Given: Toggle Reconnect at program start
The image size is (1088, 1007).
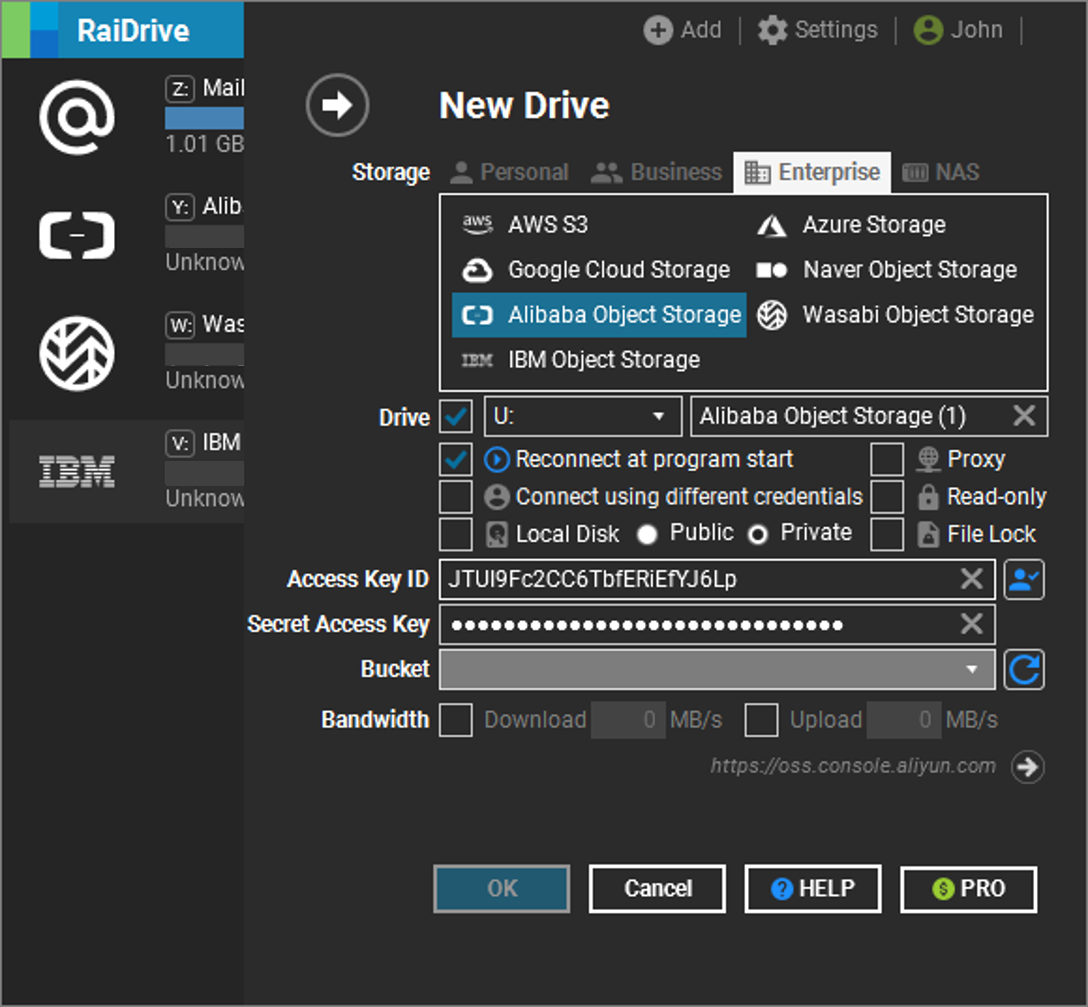Looking at the screenshot, I should click(x=456, y=459).
